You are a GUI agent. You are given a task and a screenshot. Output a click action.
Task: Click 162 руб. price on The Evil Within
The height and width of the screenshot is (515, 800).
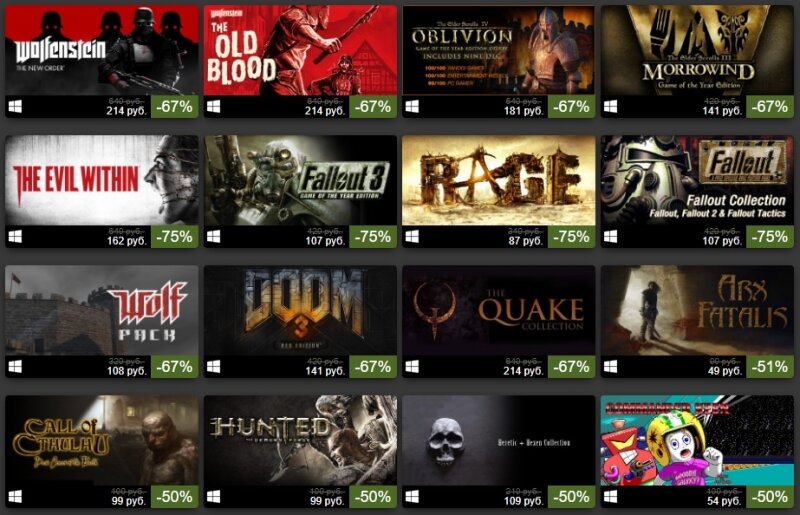point(127,241)
